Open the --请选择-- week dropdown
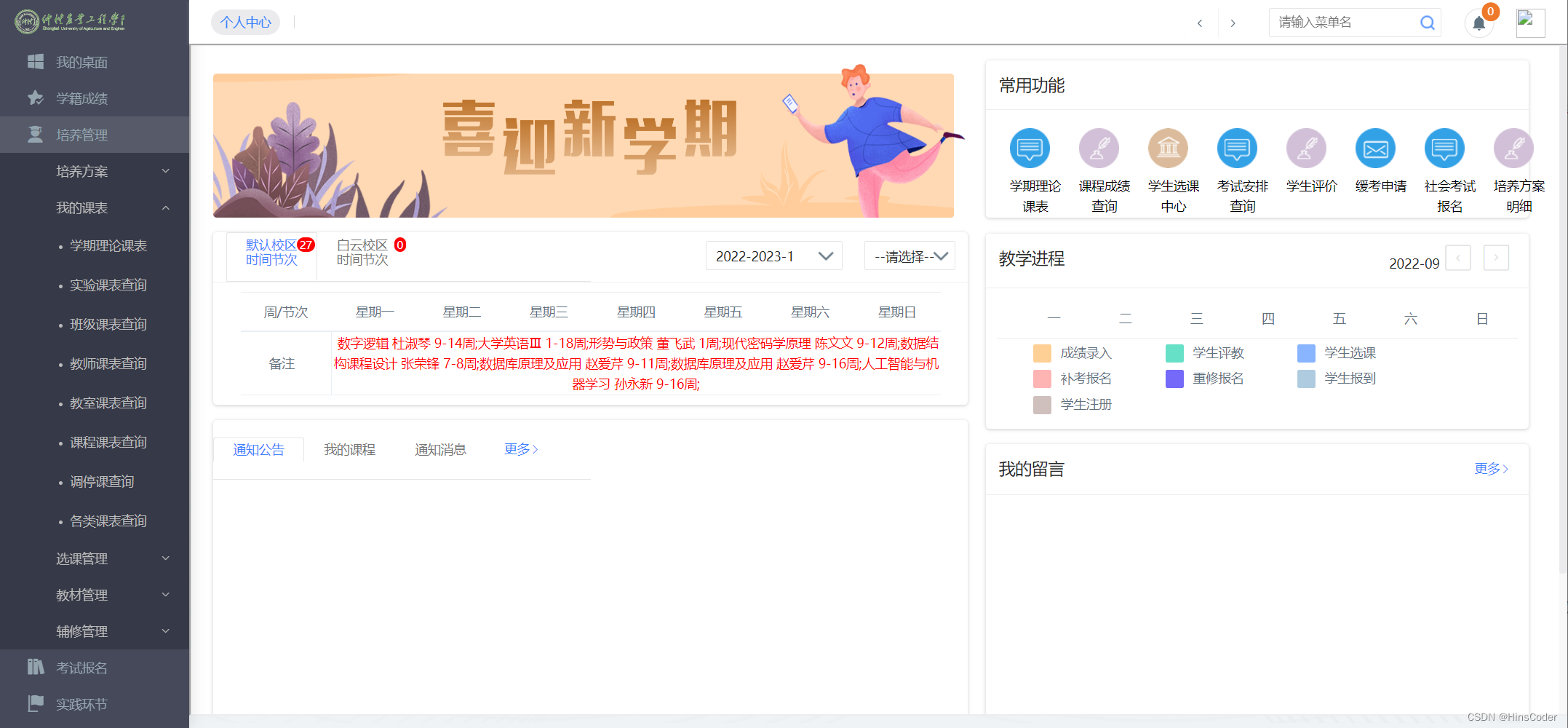The height and width of the screenshot is (728, 1568). coord(910,256)
